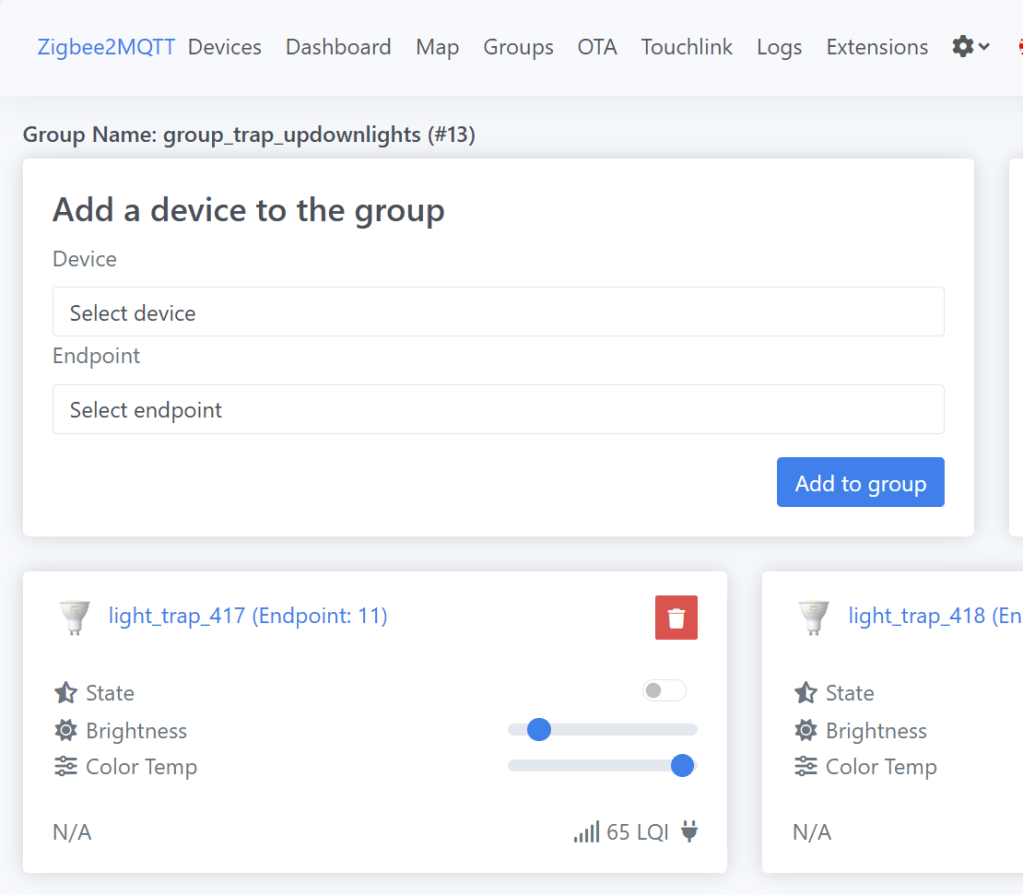The height and width of the screenshot is (895, 1023).
Task: Click the State star icon for light_trap_417
Action: [65, 693]
